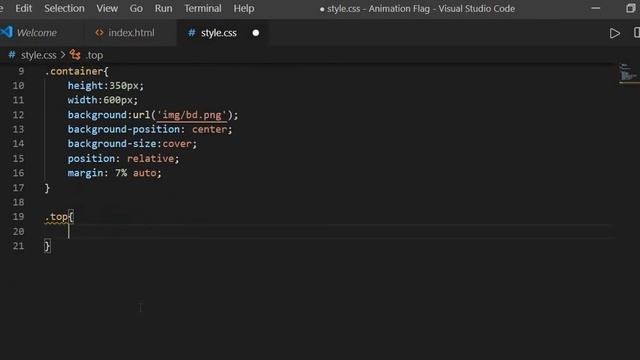This screenshot has width=640, height=360.
Task: Click style.css in the breadcrumb
Action: coord(39,55)
